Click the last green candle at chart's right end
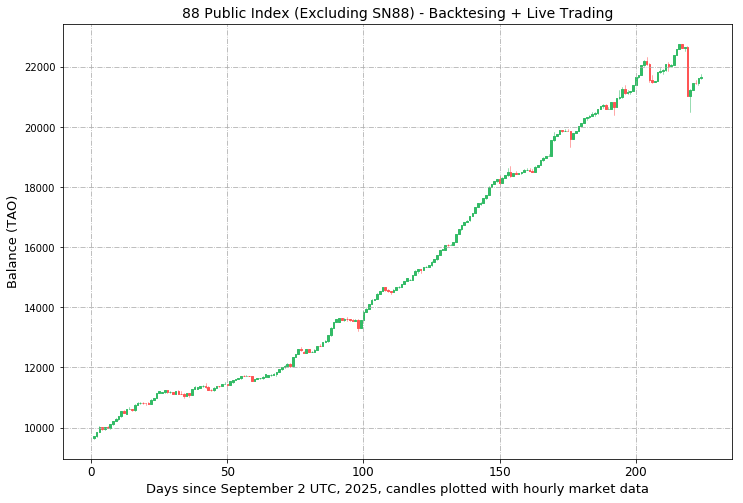This screenshot has width=743, height=503. point(701,77)
